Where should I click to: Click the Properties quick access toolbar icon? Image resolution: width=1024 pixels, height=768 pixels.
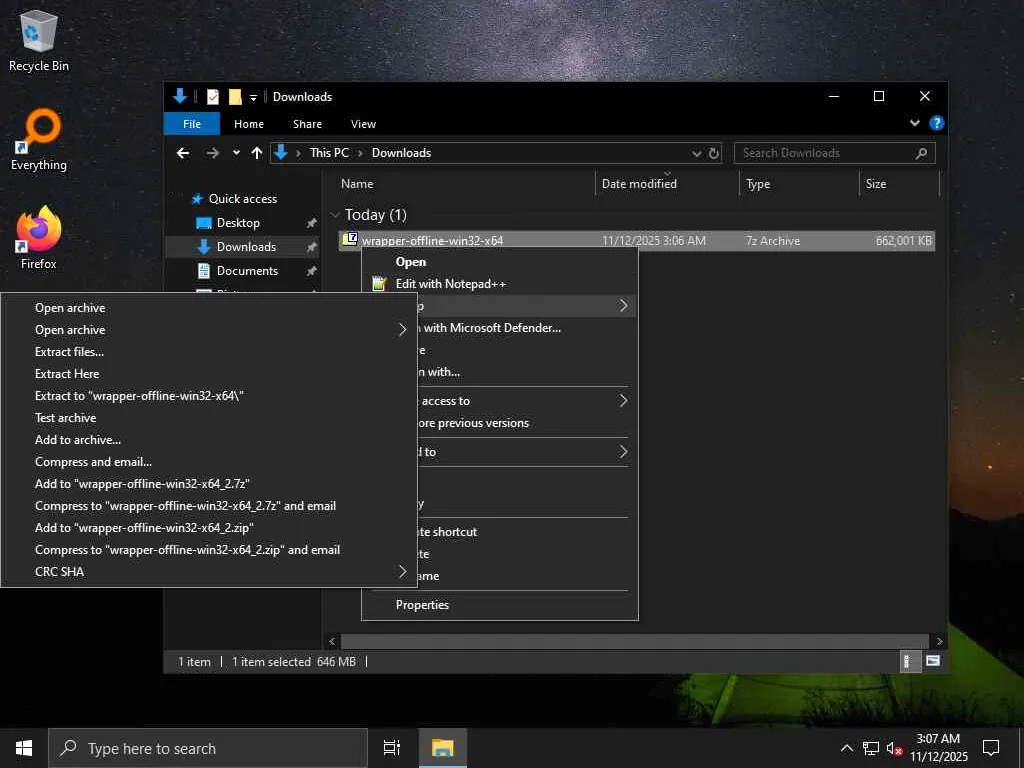click(213, 97)
